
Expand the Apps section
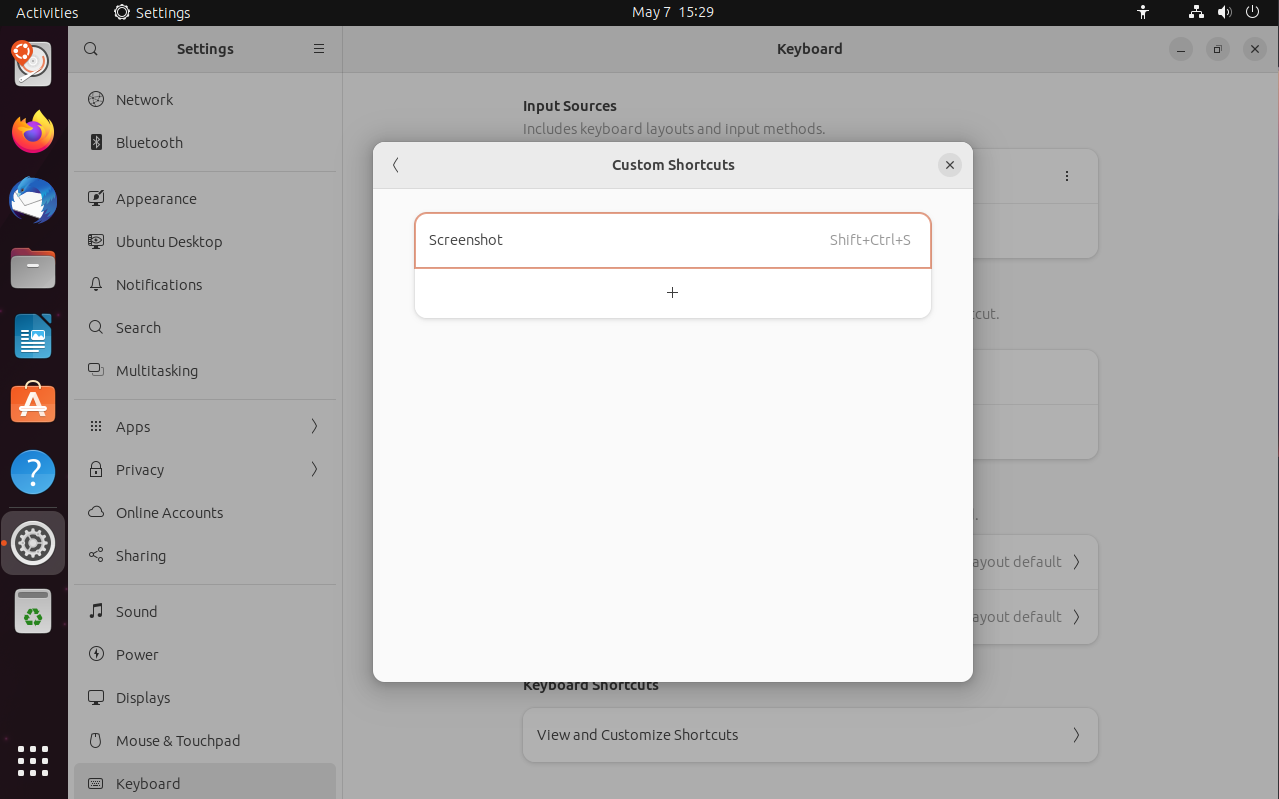(205, 427)
